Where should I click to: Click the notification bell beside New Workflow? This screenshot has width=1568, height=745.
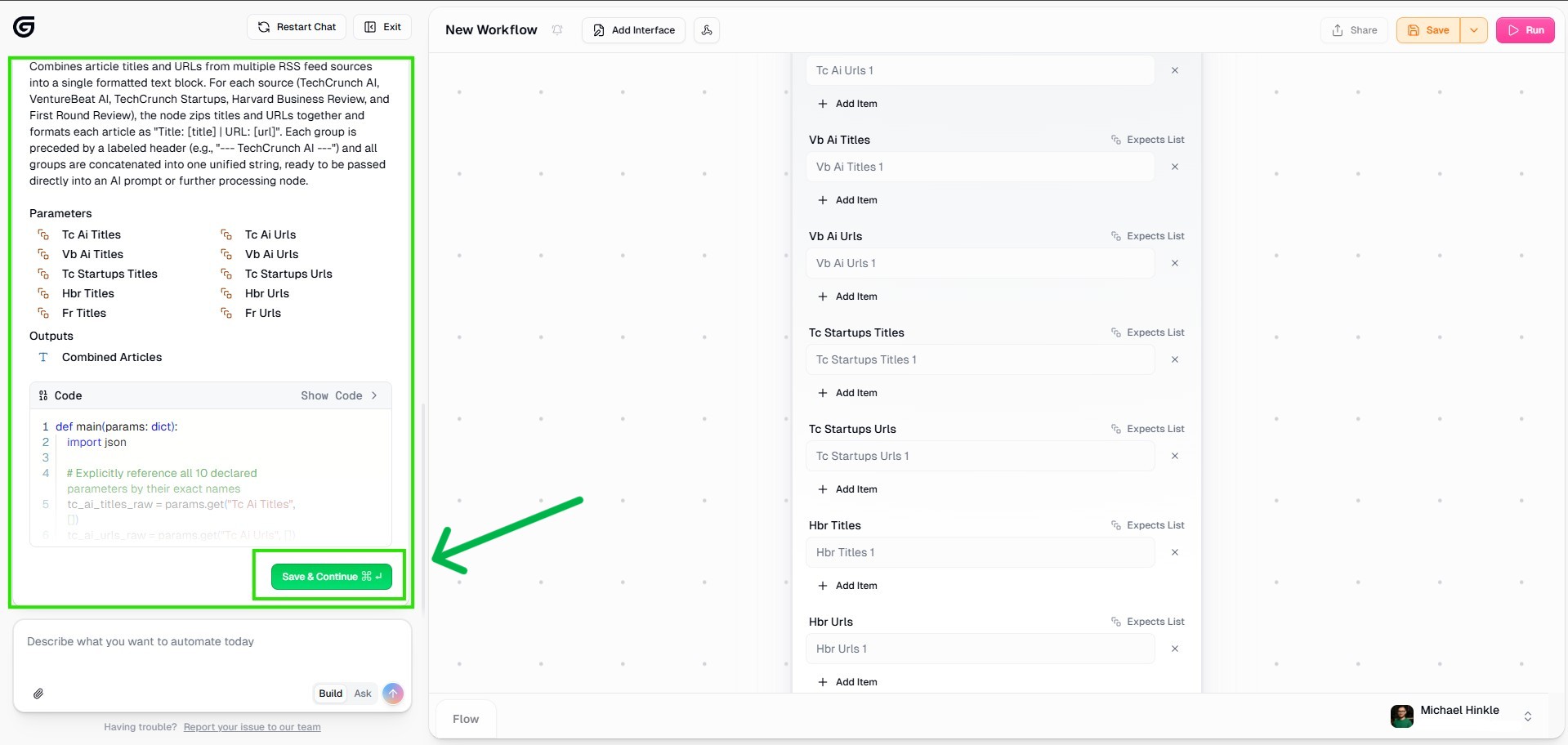(557, 30)
